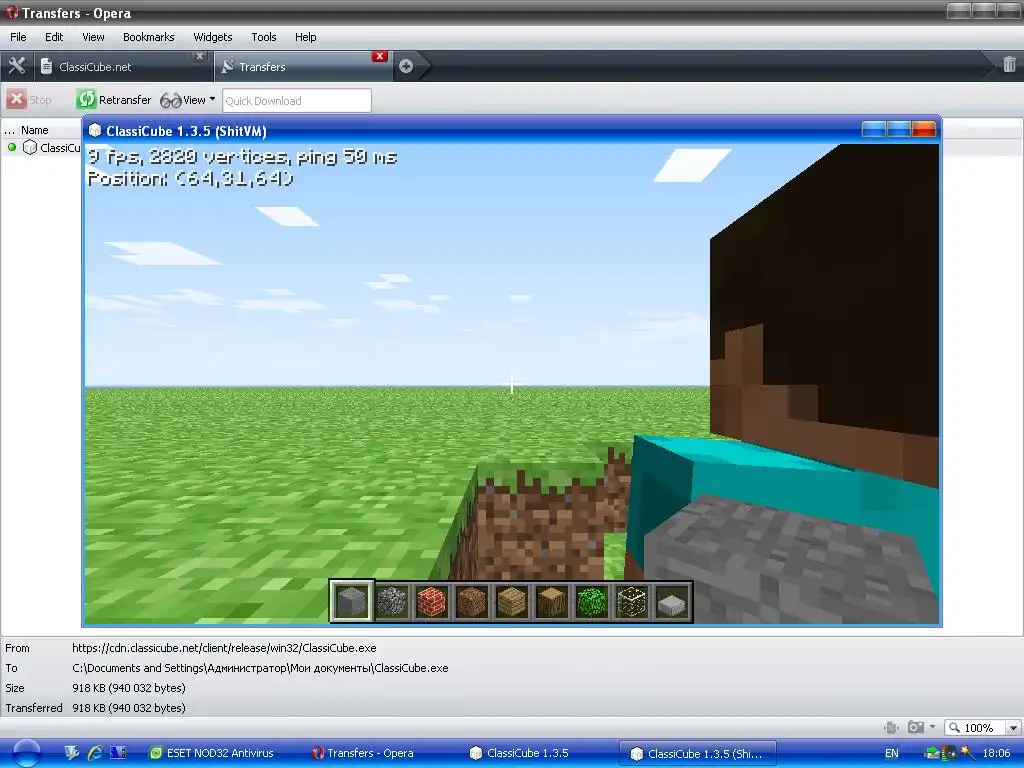The height and width of the screenshot is (768, 1024).
Task: Open the zoom 100% dropdown arrow
Action: point(1013,728)
